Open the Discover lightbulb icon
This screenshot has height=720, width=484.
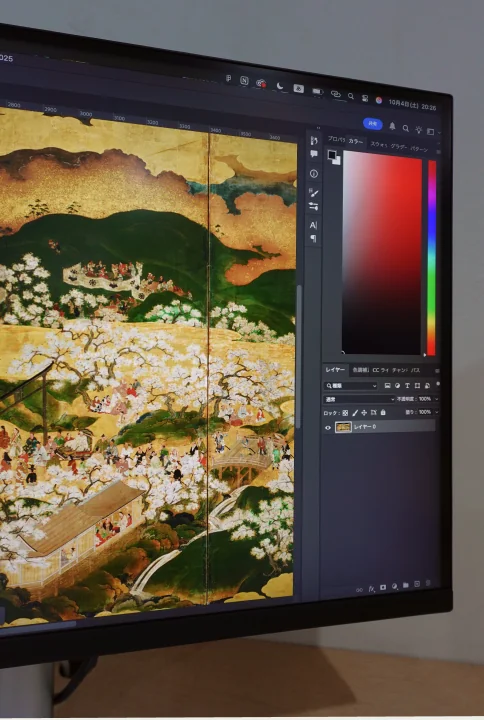tap(418, 130)
